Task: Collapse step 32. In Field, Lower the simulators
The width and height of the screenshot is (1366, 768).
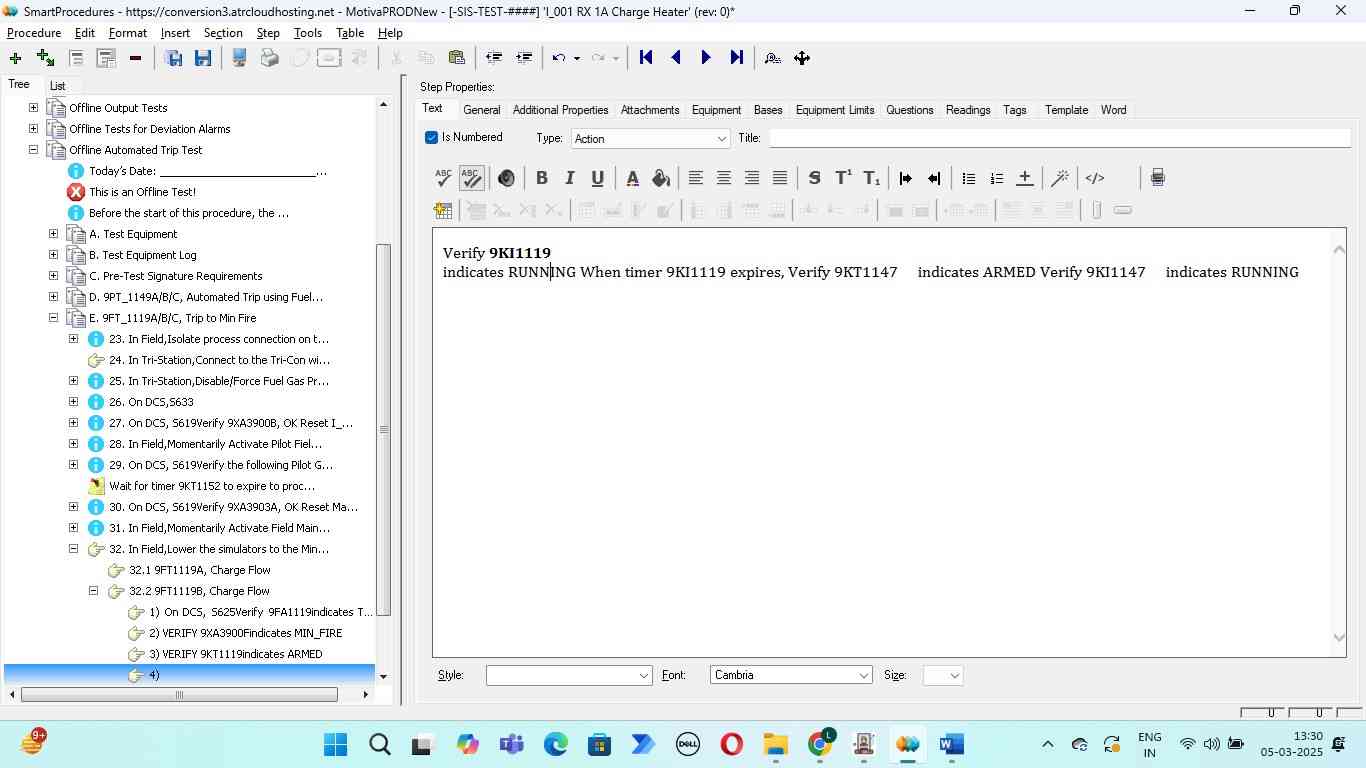Action: [x=73, y=548]
